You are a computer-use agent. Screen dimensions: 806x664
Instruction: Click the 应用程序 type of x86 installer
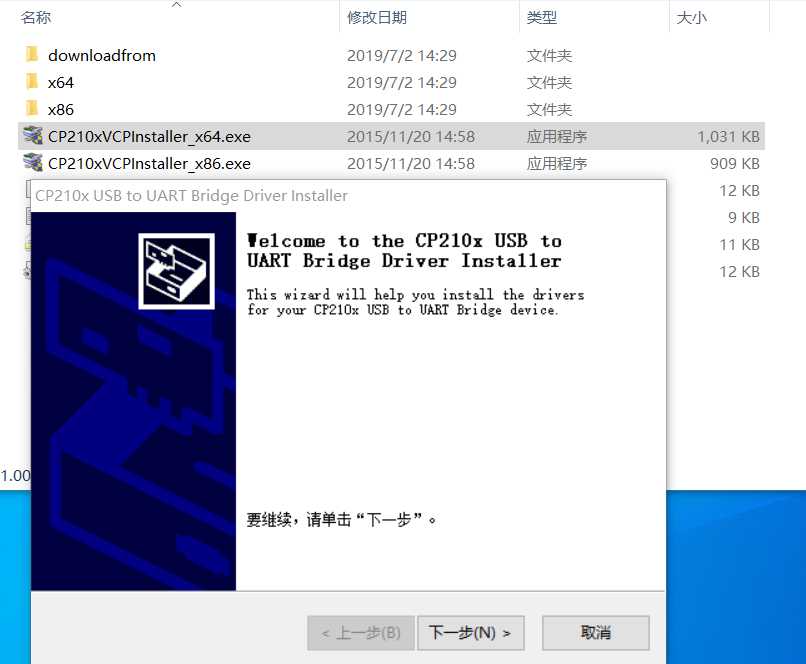(x=557, y=164)
